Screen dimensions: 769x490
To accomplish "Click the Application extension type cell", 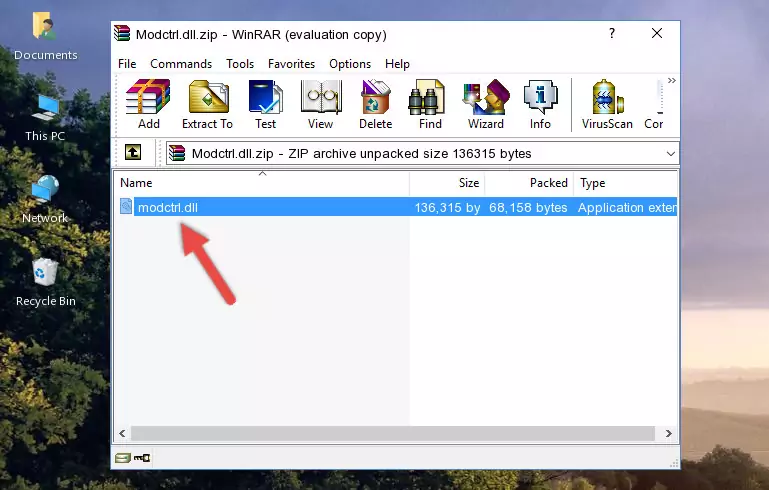I will 627,207.
